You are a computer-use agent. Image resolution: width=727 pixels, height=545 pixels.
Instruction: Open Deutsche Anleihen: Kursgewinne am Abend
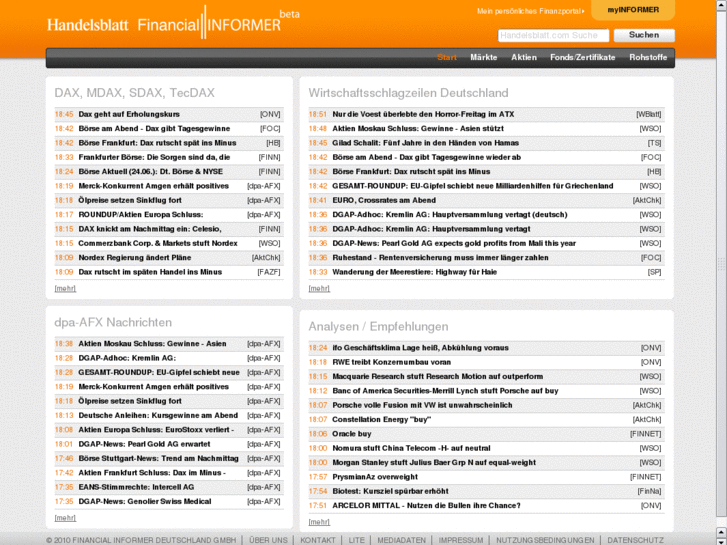158,416
